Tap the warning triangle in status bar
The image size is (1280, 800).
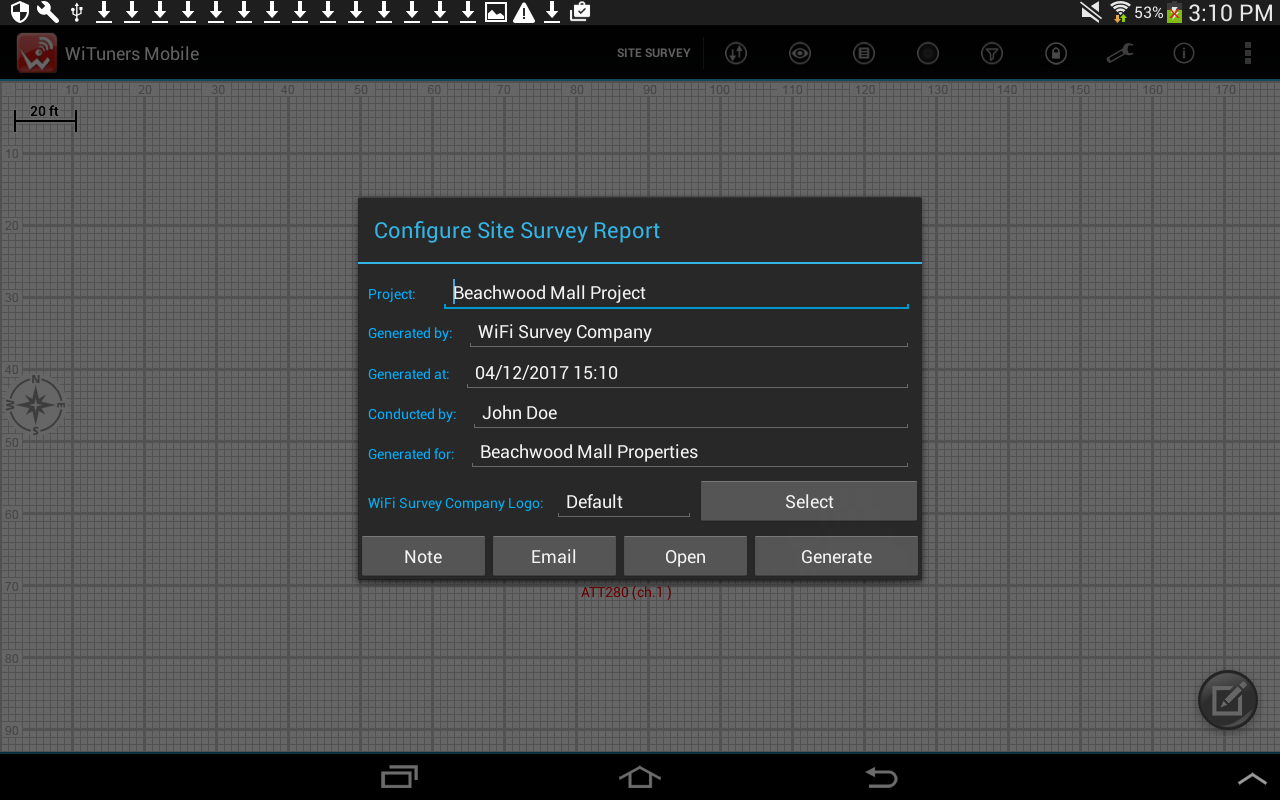pos(523,12)
